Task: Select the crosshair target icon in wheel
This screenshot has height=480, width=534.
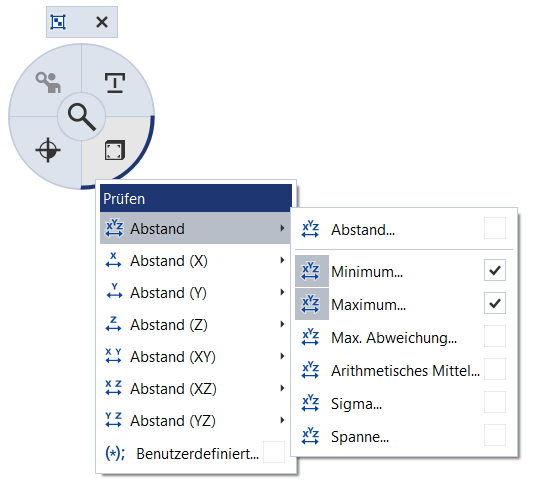Action: coord(48,150)
